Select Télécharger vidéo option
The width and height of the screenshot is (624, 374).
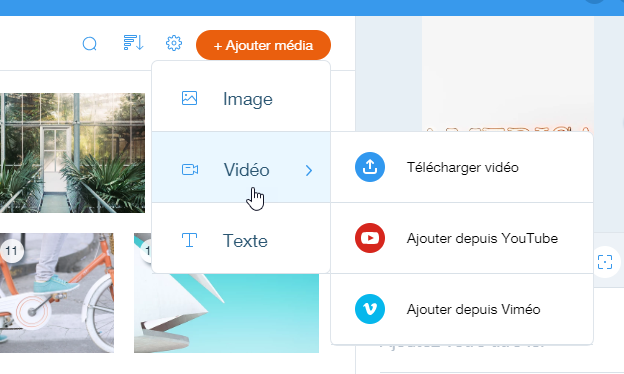462,167
